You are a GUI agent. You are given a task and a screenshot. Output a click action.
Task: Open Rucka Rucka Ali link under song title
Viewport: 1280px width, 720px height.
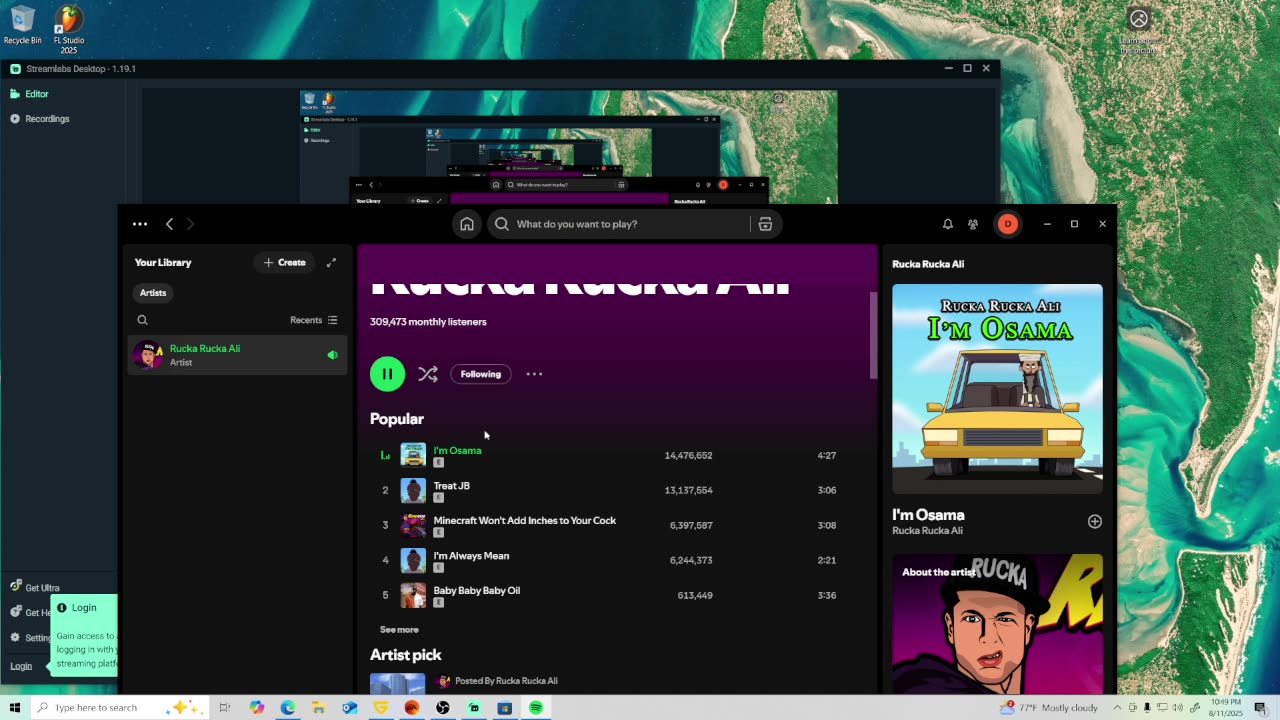pyautogui.click(x=927, y=531)
